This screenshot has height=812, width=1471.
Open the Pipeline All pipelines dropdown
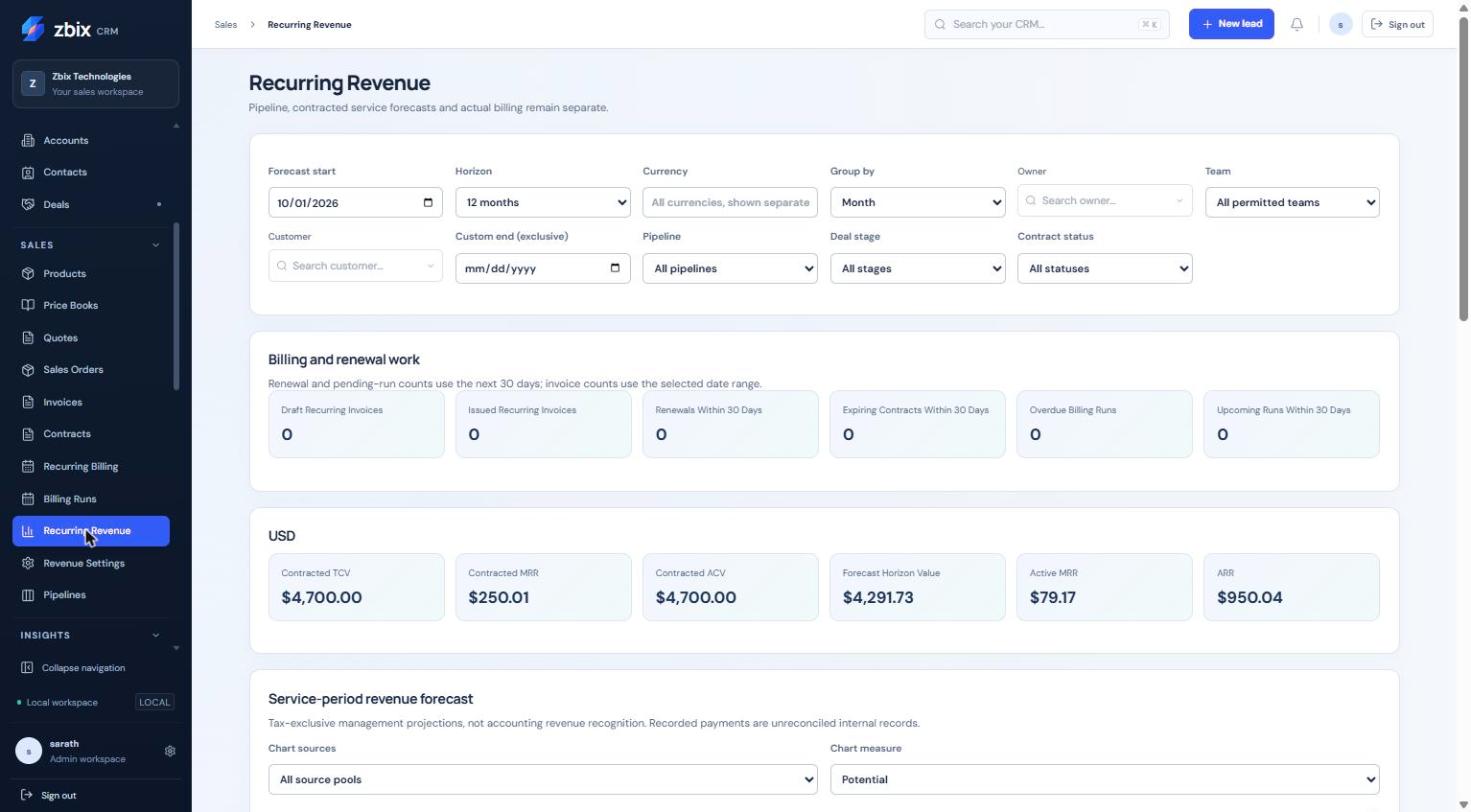coord(730,268)
